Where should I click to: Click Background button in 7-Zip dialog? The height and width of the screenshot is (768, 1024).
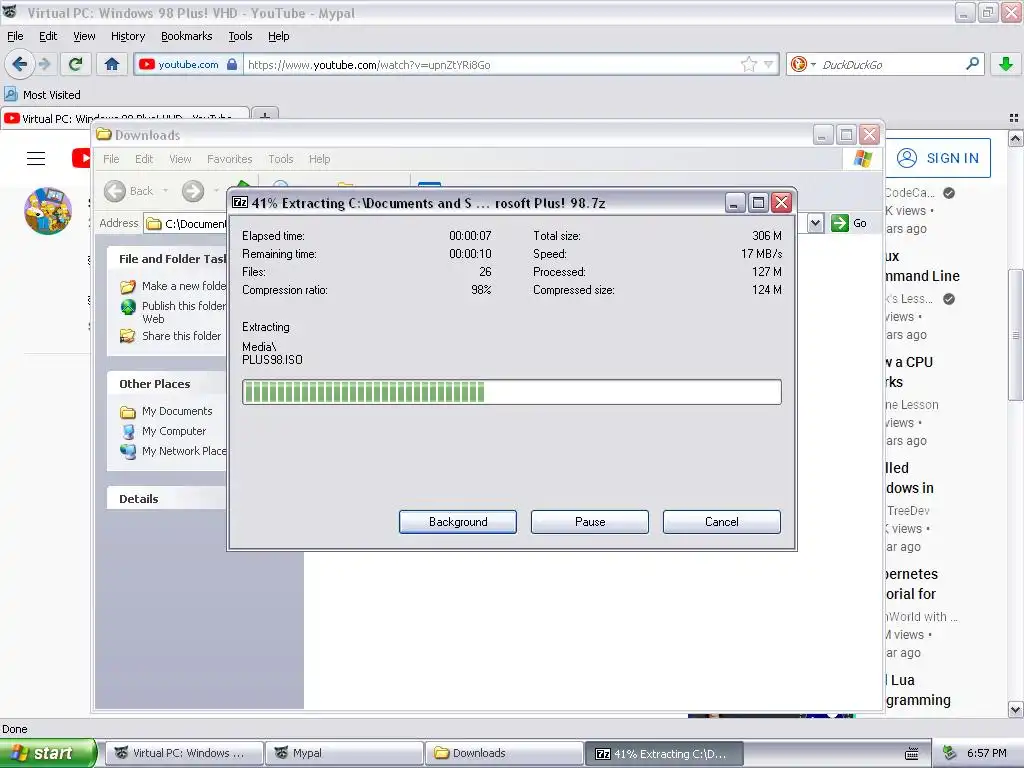pyautogui.click(x=458, y=522)
